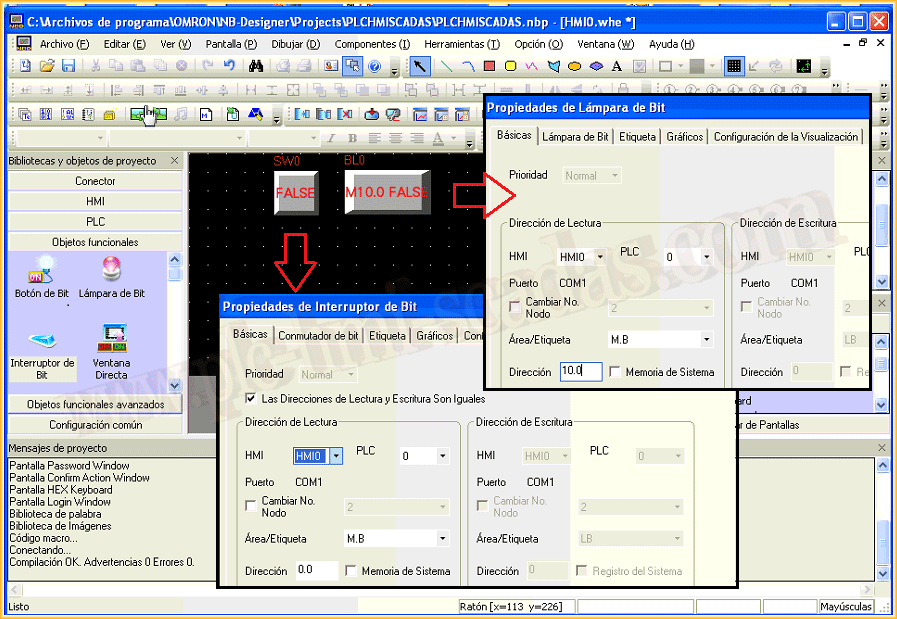
Task: Expand Área/Etiqueta M.B dropdown in Lámpara dialog
Action: tap(706, 340)
